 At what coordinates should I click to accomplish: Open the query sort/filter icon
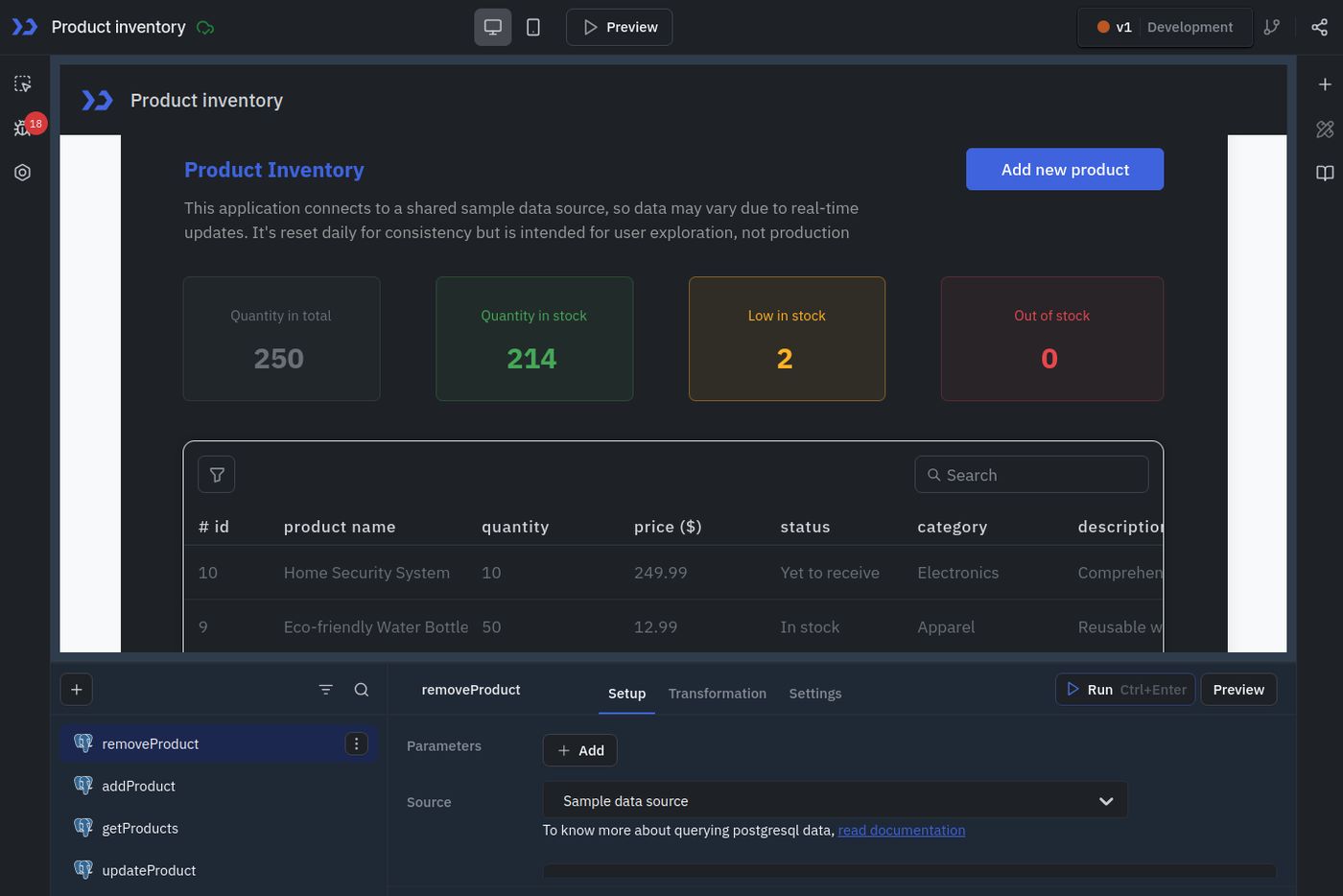click(x=326, y=690)
